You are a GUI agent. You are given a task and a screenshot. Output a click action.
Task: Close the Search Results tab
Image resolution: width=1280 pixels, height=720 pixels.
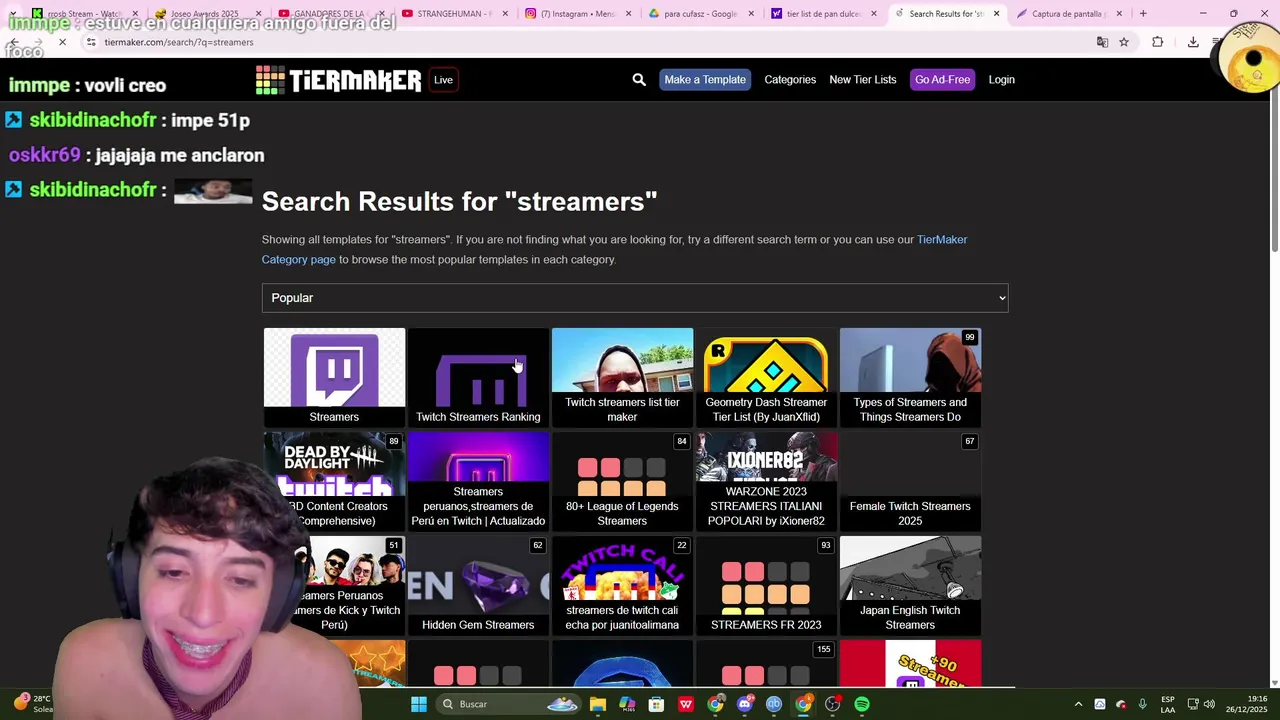click(x=996, y=14)
